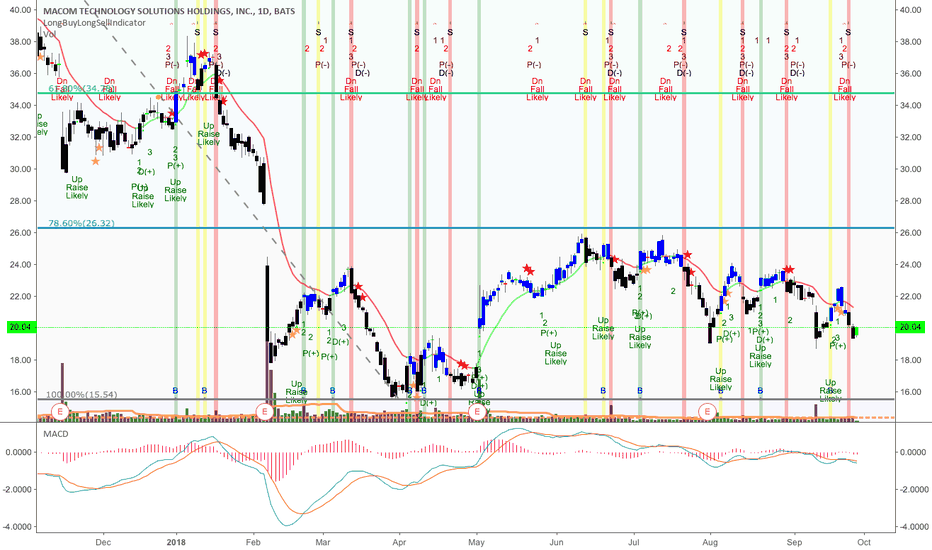The width and height of the screenshot is (932, 550).
Task: Click the green 20.04 price tag on left axis
Action: (21, 327)
